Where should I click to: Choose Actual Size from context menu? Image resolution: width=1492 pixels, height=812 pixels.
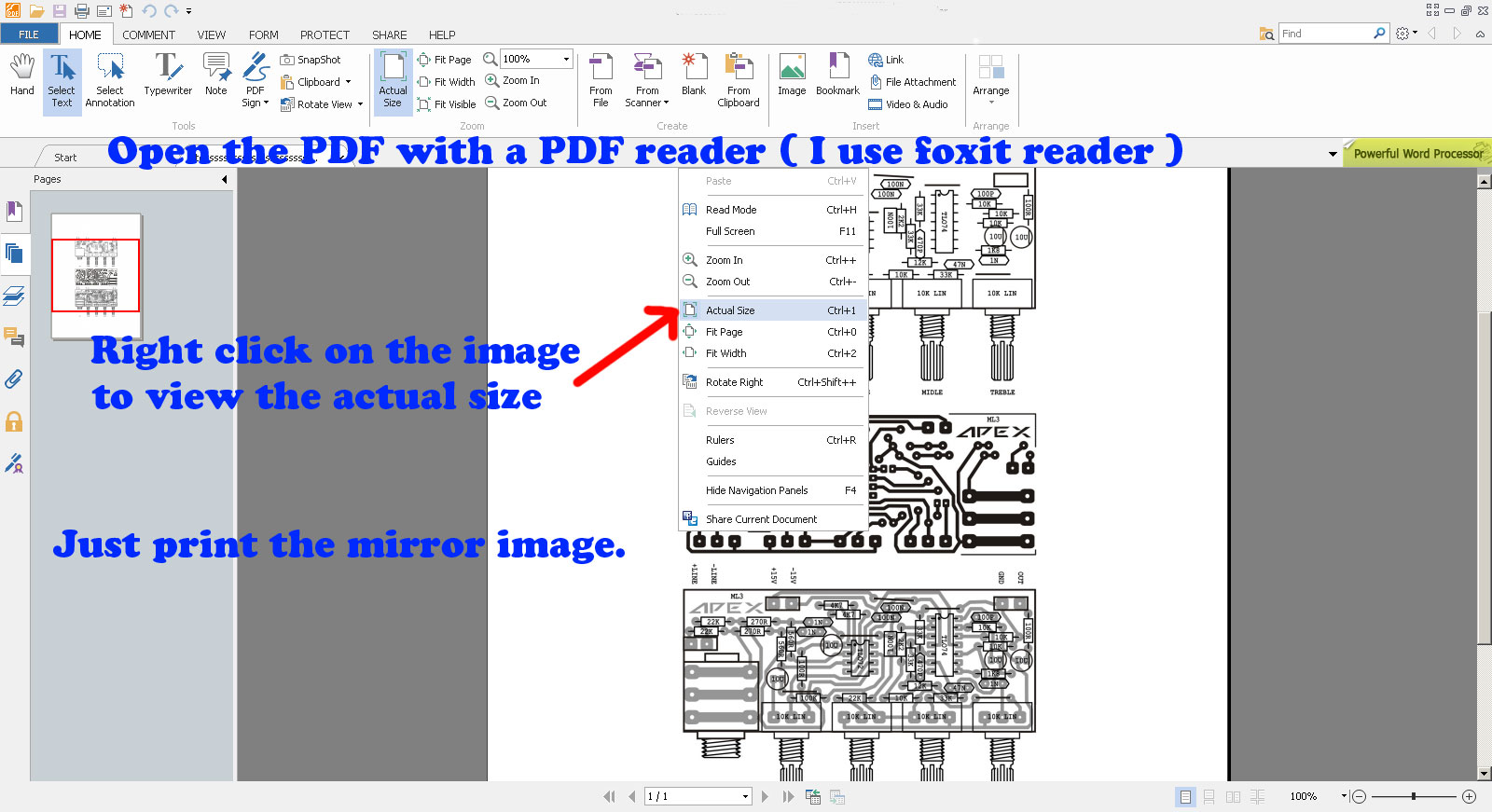click(x=773, y=310)
